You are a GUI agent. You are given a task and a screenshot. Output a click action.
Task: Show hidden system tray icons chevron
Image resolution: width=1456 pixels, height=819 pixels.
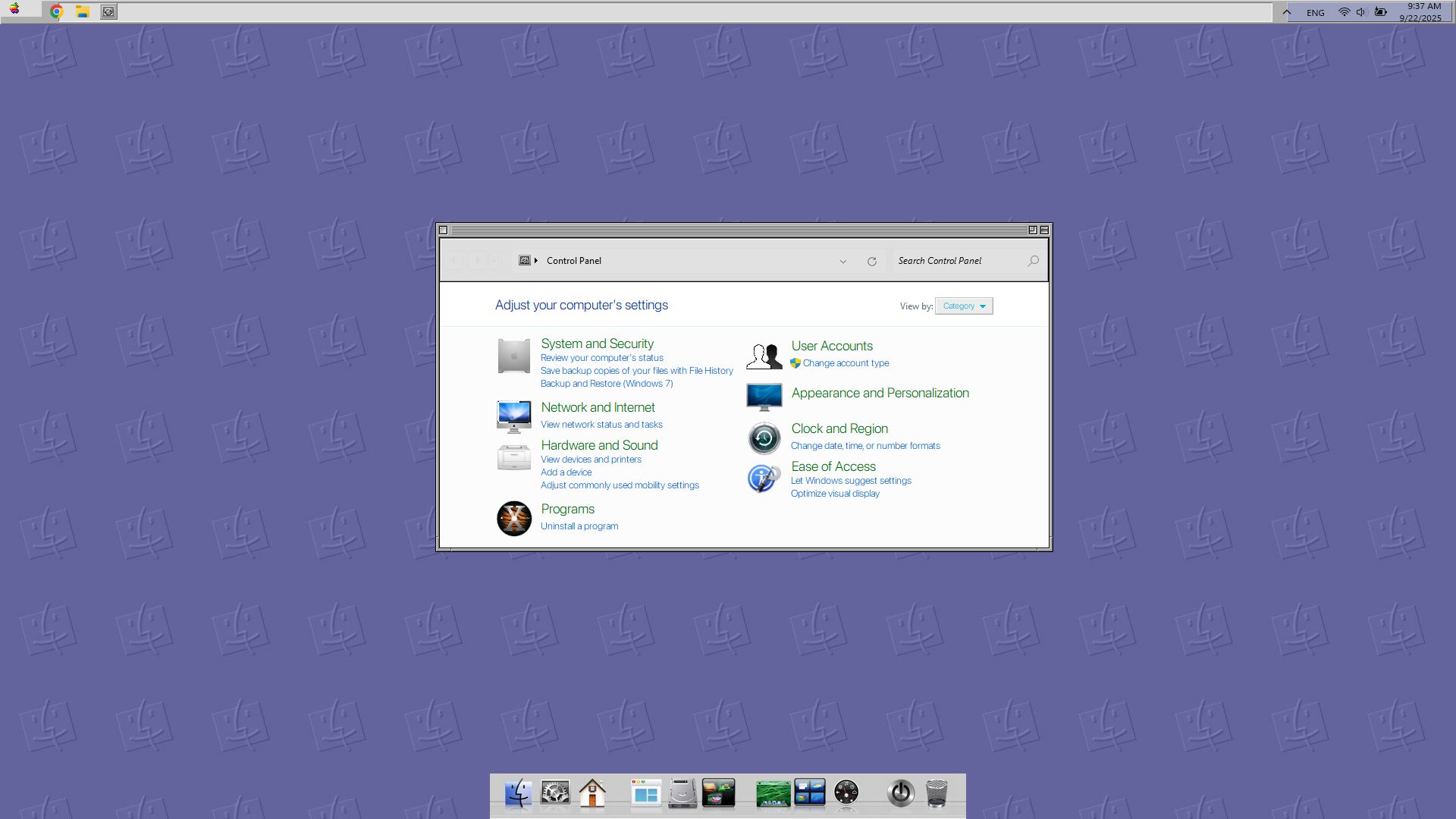1287,12
